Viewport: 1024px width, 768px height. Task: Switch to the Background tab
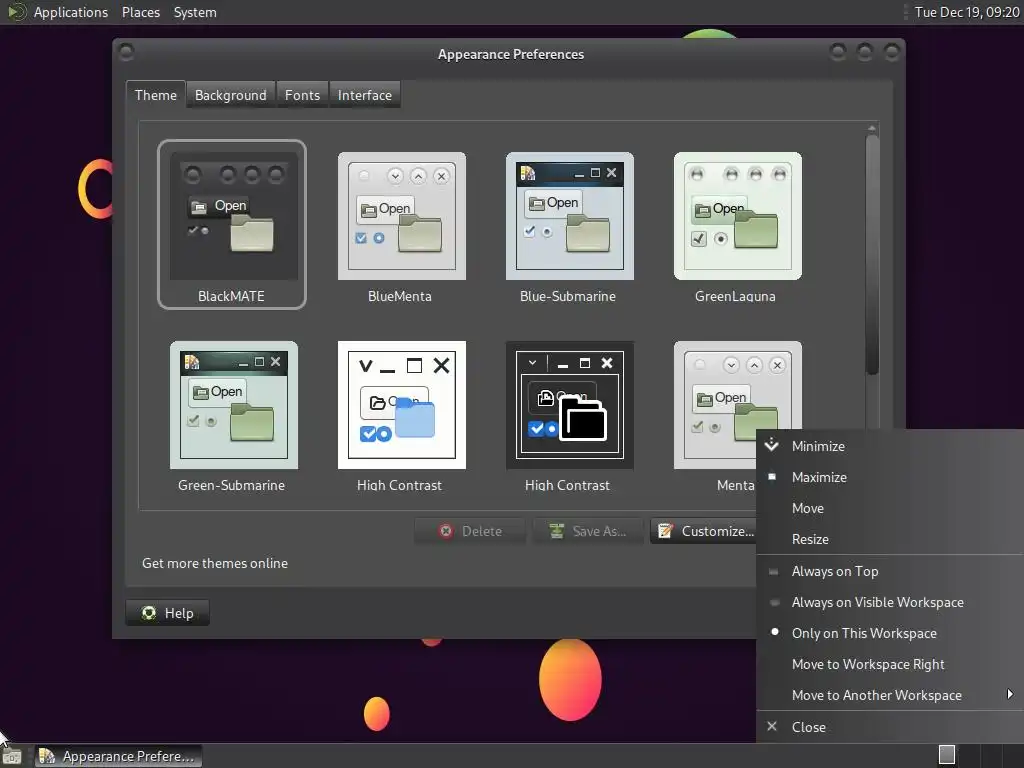[x=231, y=95]
